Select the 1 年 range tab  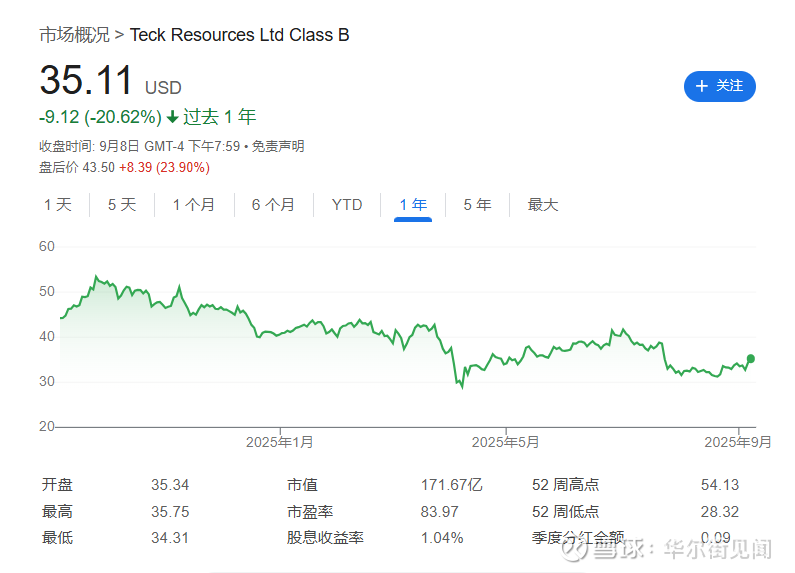[413, 205]
